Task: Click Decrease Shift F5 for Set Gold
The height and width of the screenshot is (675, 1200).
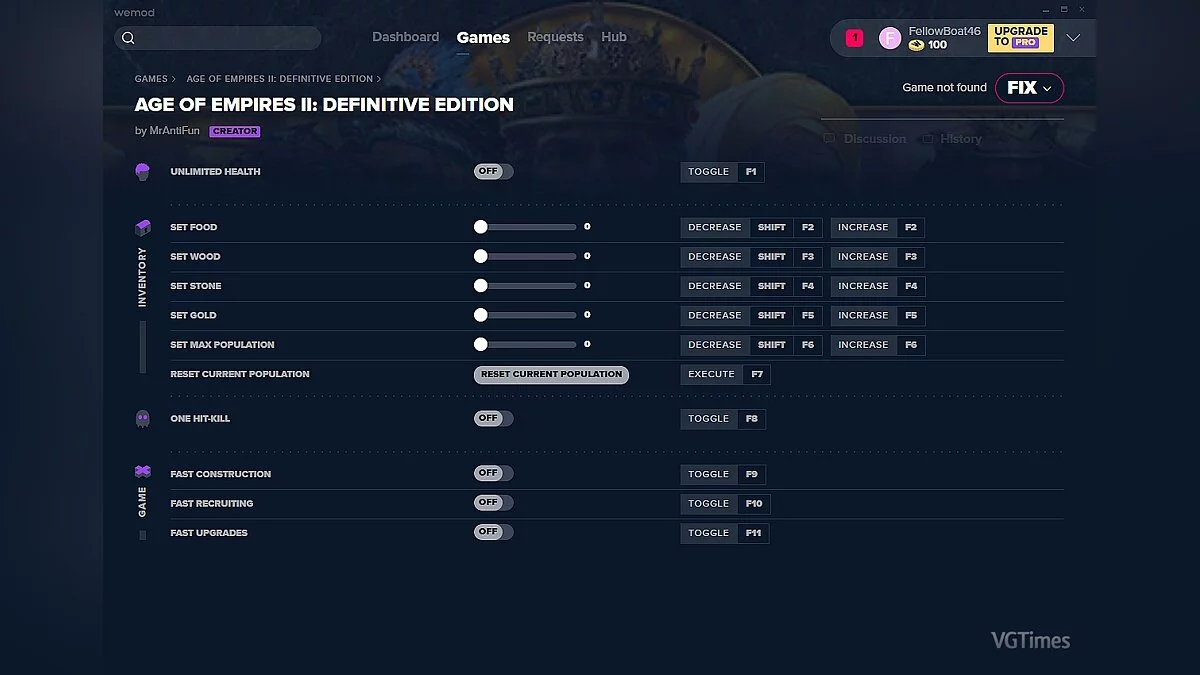Action: (x=751, y=315)
